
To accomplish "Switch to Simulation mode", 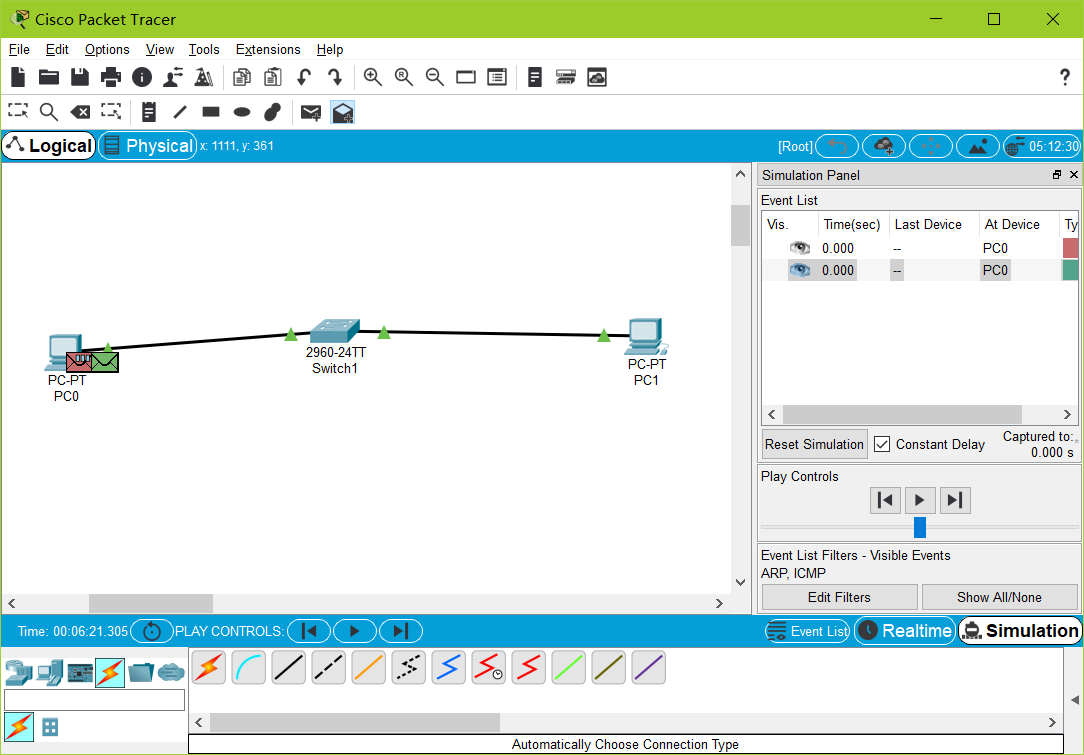I will point(1020,631).
